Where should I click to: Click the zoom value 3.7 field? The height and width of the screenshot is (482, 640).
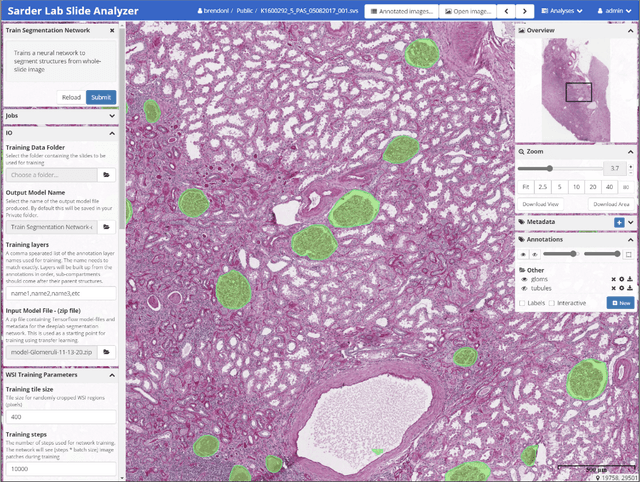(615, 168)
